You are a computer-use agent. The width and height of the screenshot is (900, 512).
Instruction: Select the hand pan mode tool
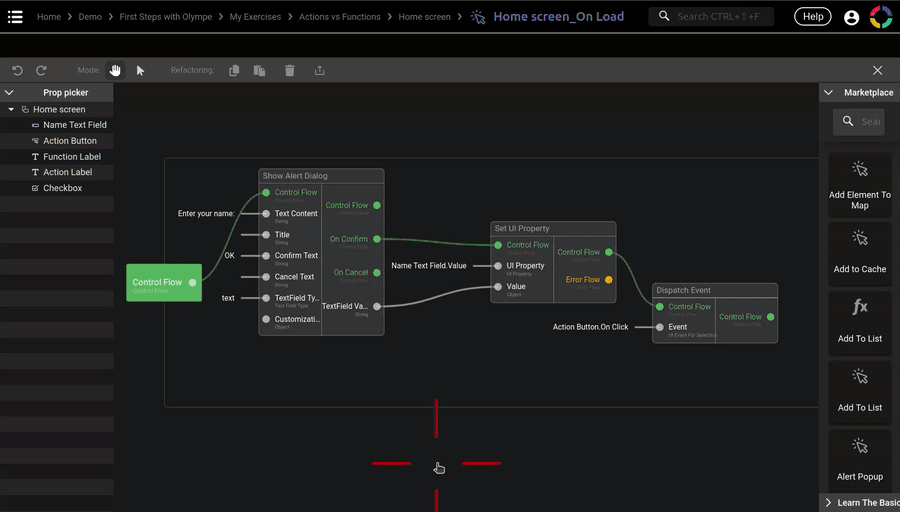[x=115, y=71]
